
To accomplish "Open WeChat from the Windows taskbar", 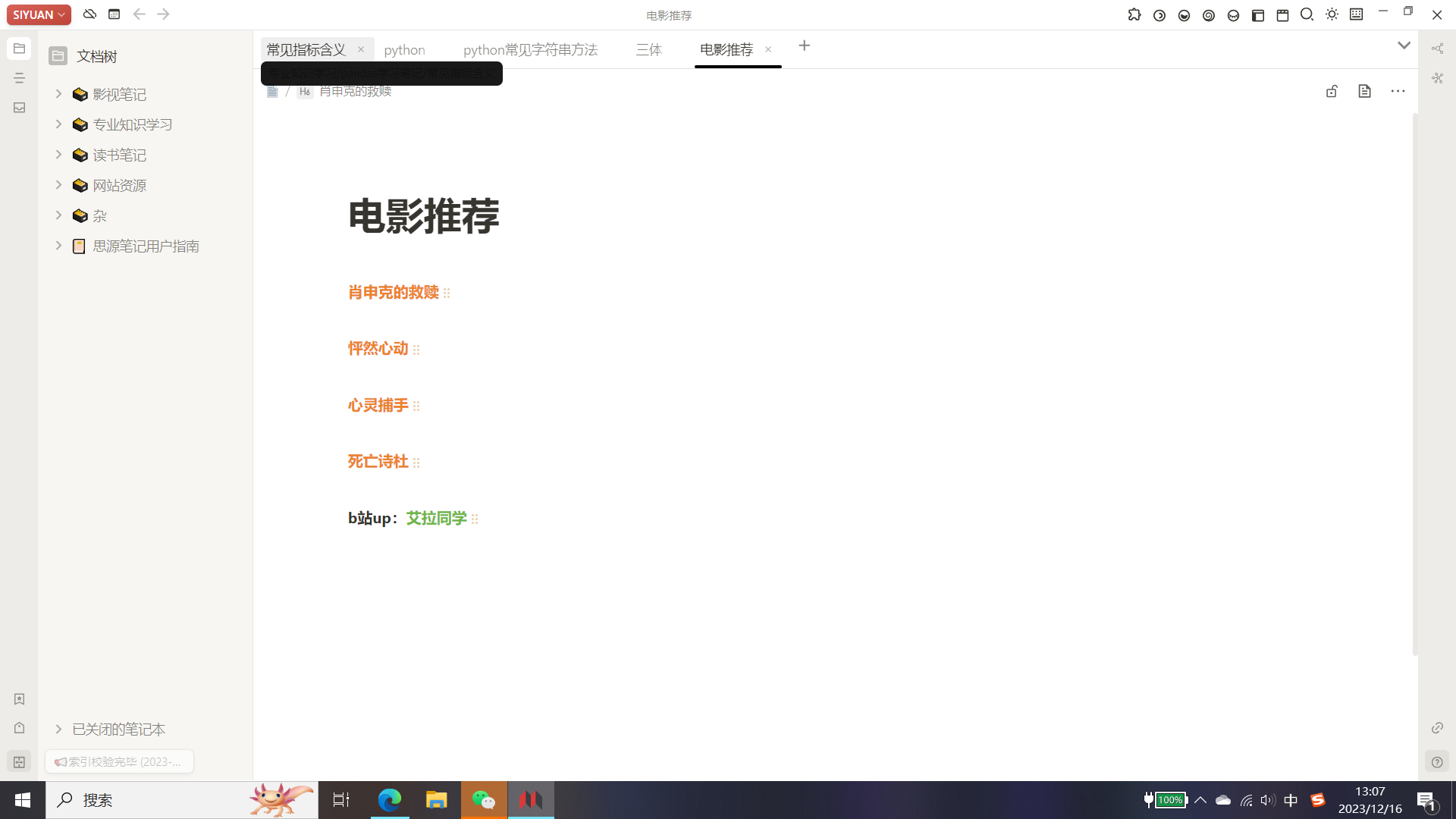I will [x=484, y=800].
